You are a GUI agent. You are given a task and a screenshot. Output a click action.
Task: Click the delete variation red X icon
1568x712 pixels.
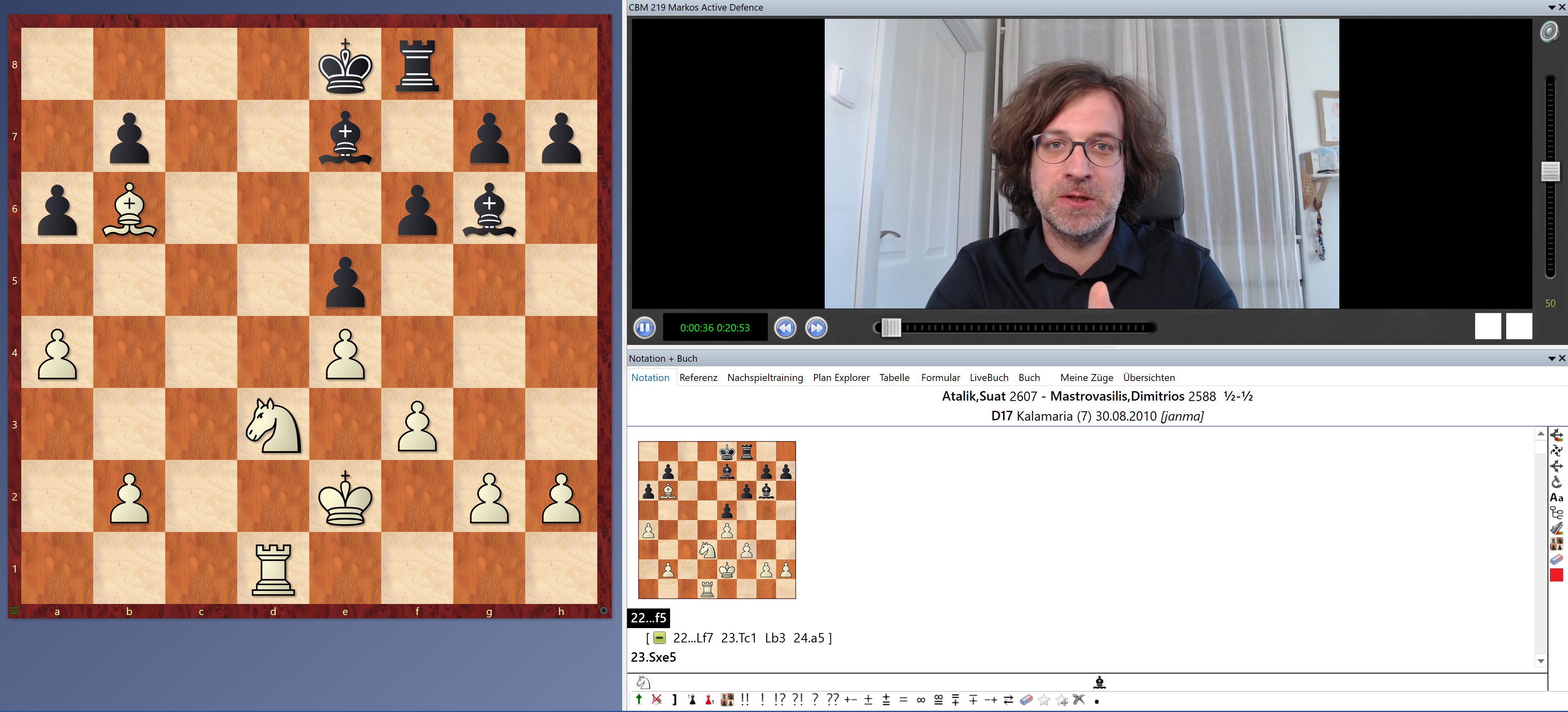(656, 699)
